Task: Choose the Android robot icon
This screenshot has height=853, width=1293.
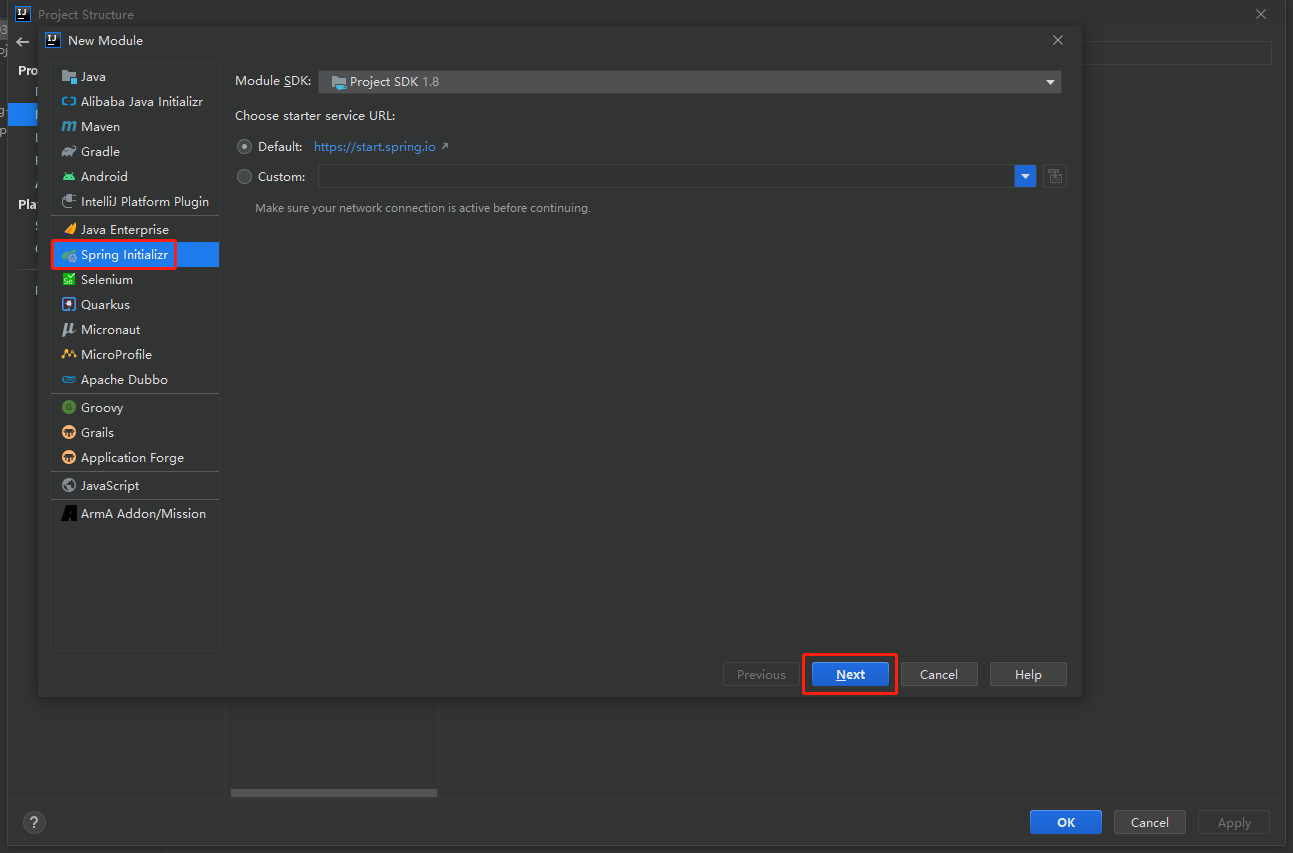Action: pyautogui.click(x=69, y=177)
